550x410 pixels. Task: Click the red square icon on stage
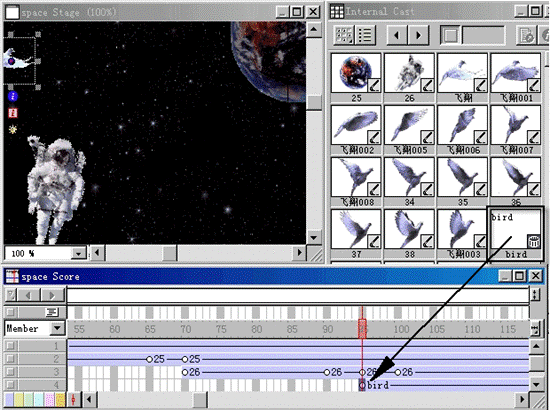pyautogui.click(x=13, y=113)
